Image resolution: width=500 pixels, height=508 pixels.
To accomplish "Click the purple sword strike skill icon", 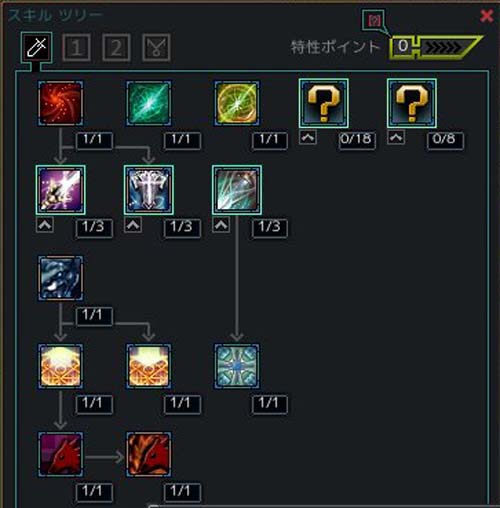I will click(x=60, y=190).
